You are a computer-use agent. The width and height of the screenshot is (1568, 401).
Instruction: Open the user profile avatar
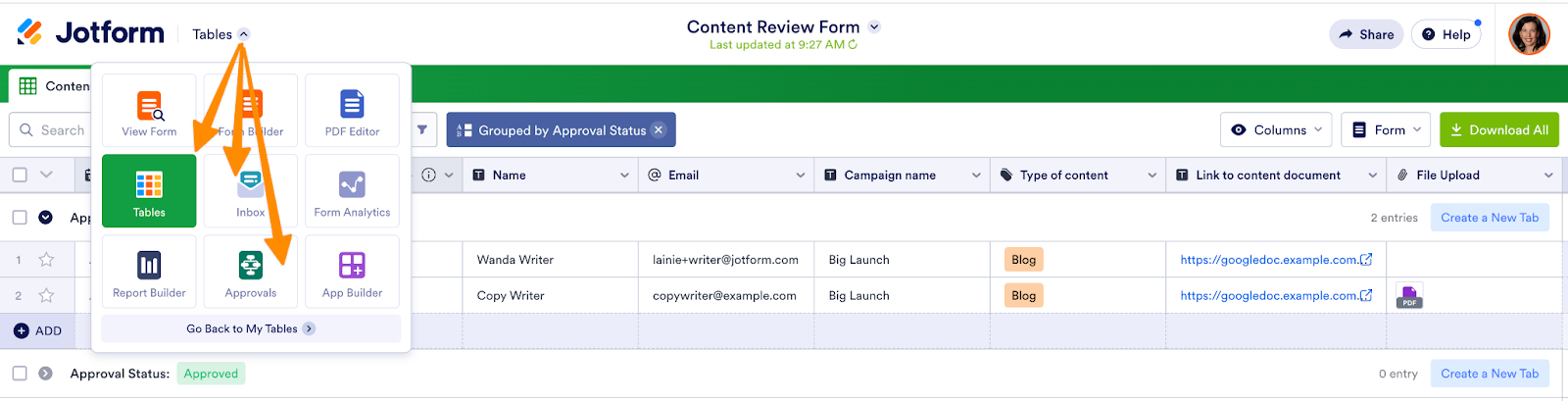pyautogui.click(x=1529, y=34)
